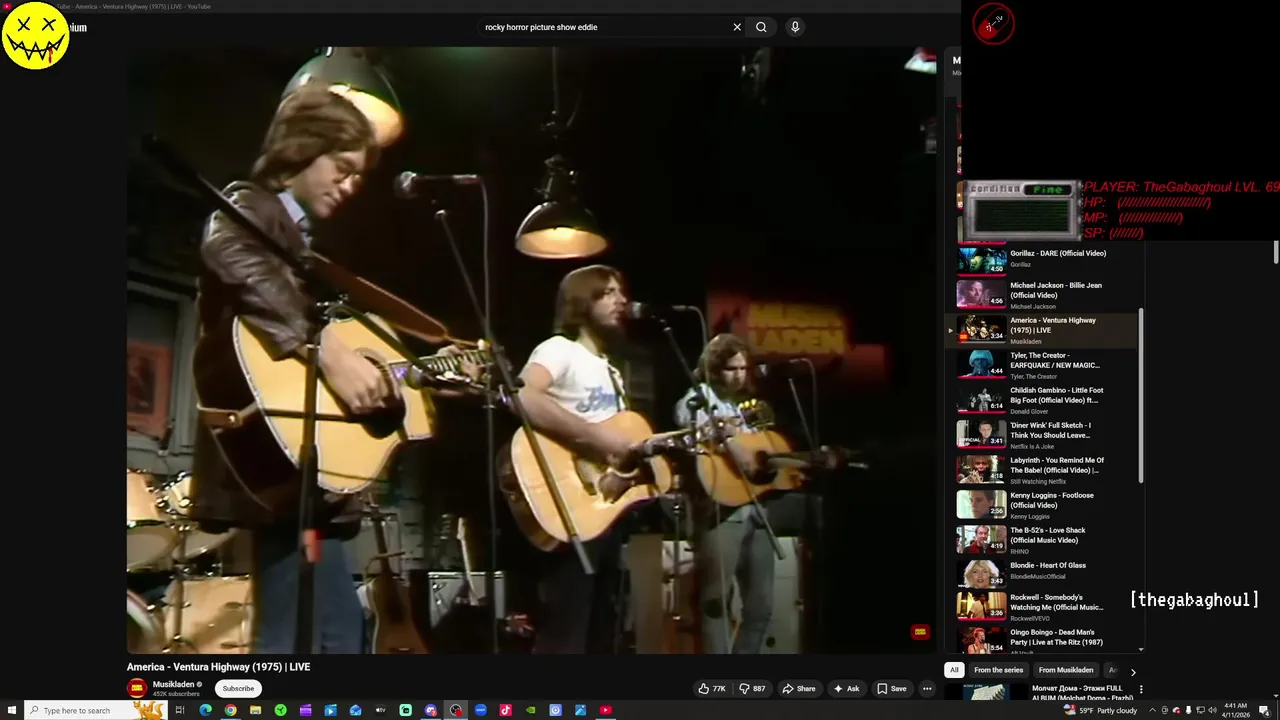Open the clock showing 4:41 AM
The height and width of the screenshot is (720, 1280).
click(x=1236, y=710)
